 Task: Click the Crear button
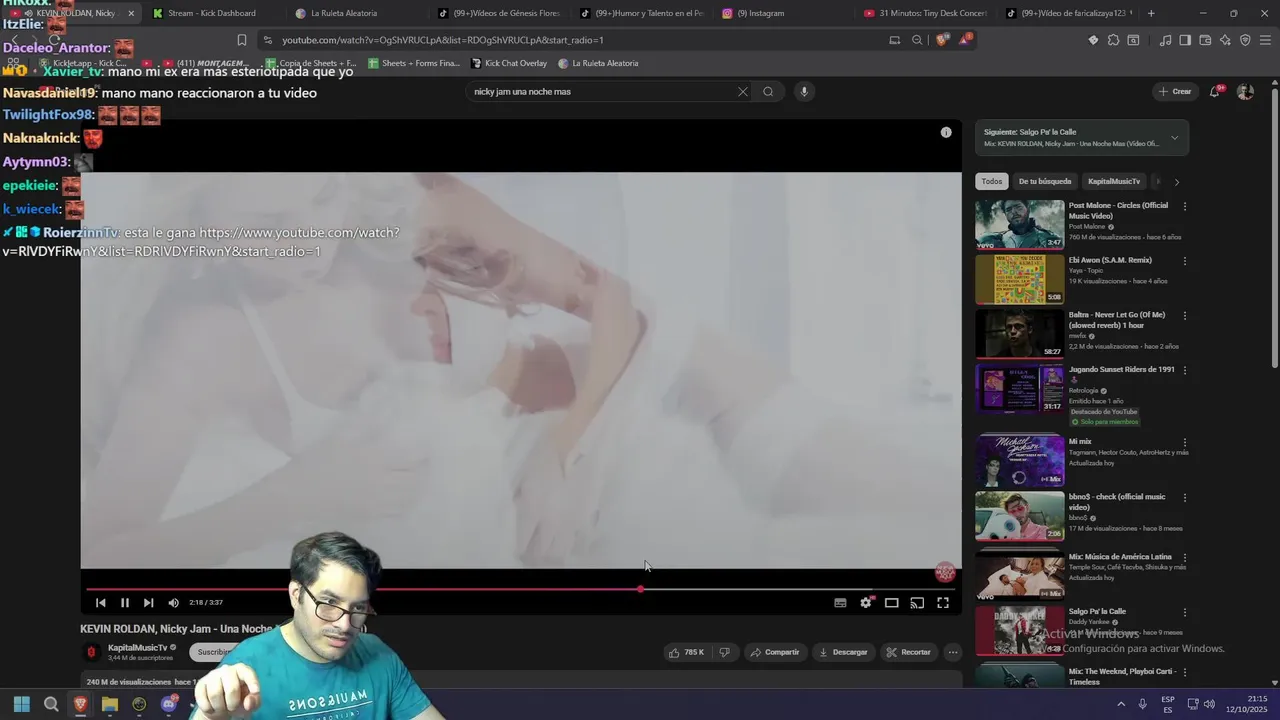click(x=1175, y=91)
